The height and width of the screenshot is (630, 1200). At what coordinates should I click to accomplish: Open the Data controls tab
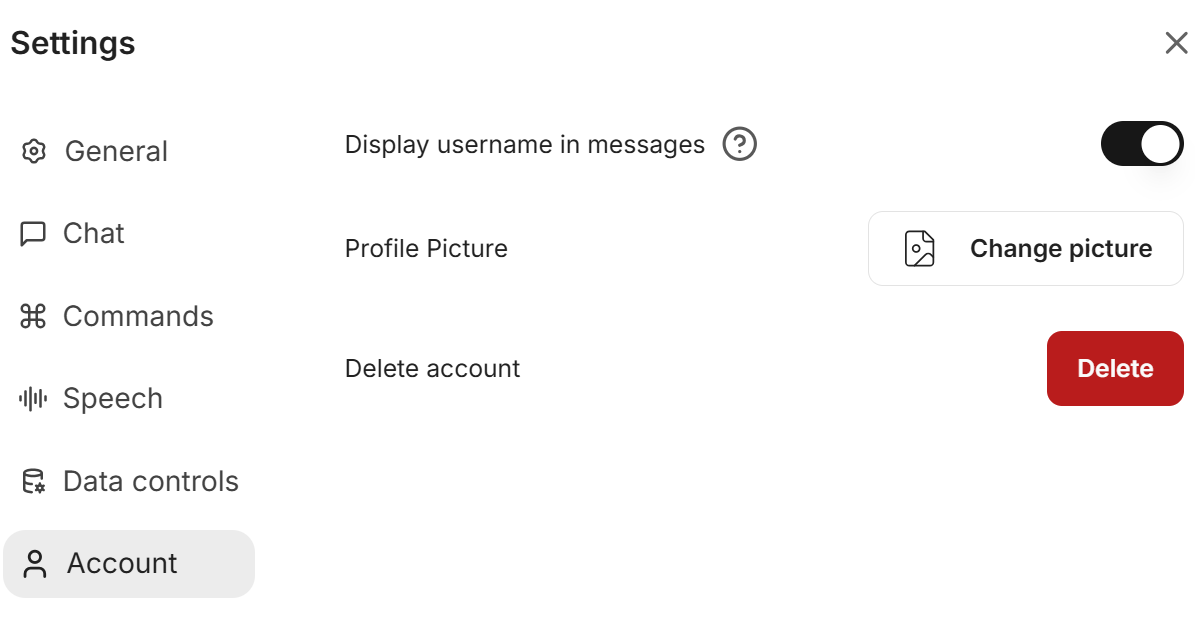click(151, 482)
